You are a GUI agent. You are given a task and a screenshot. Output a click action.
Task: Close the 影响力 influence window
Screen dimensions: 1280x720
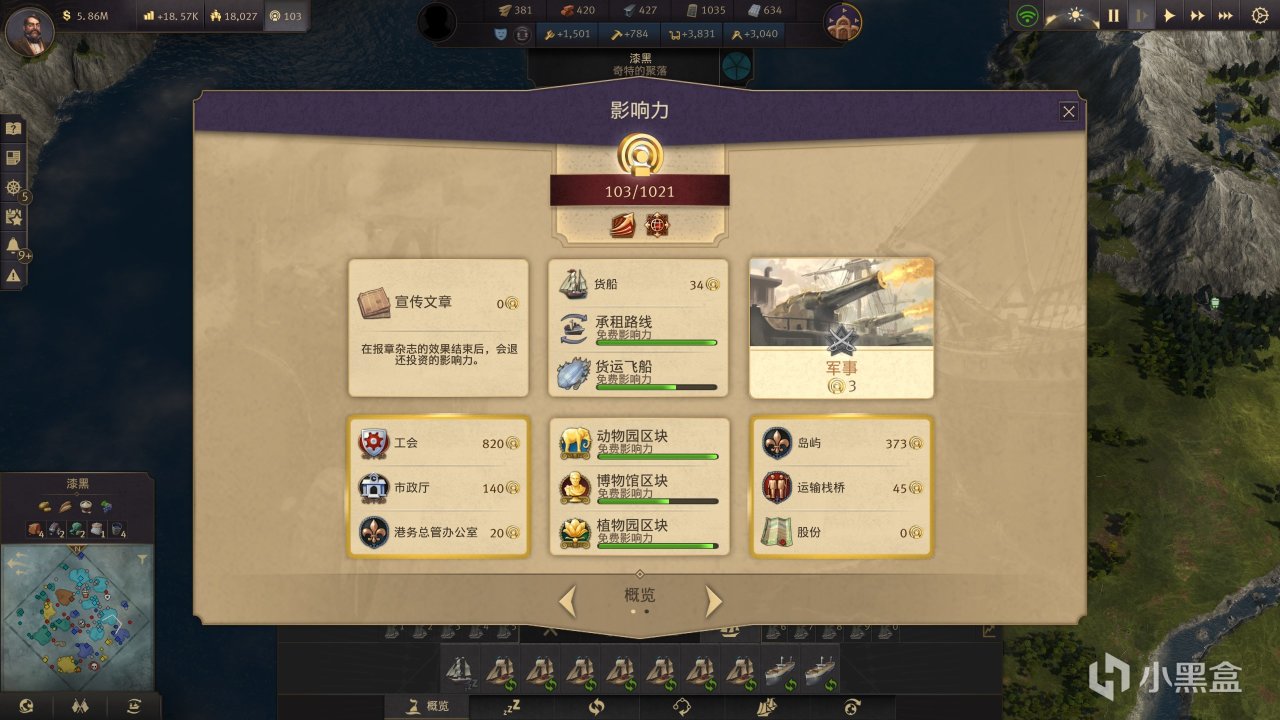(x=1069, y=112)
